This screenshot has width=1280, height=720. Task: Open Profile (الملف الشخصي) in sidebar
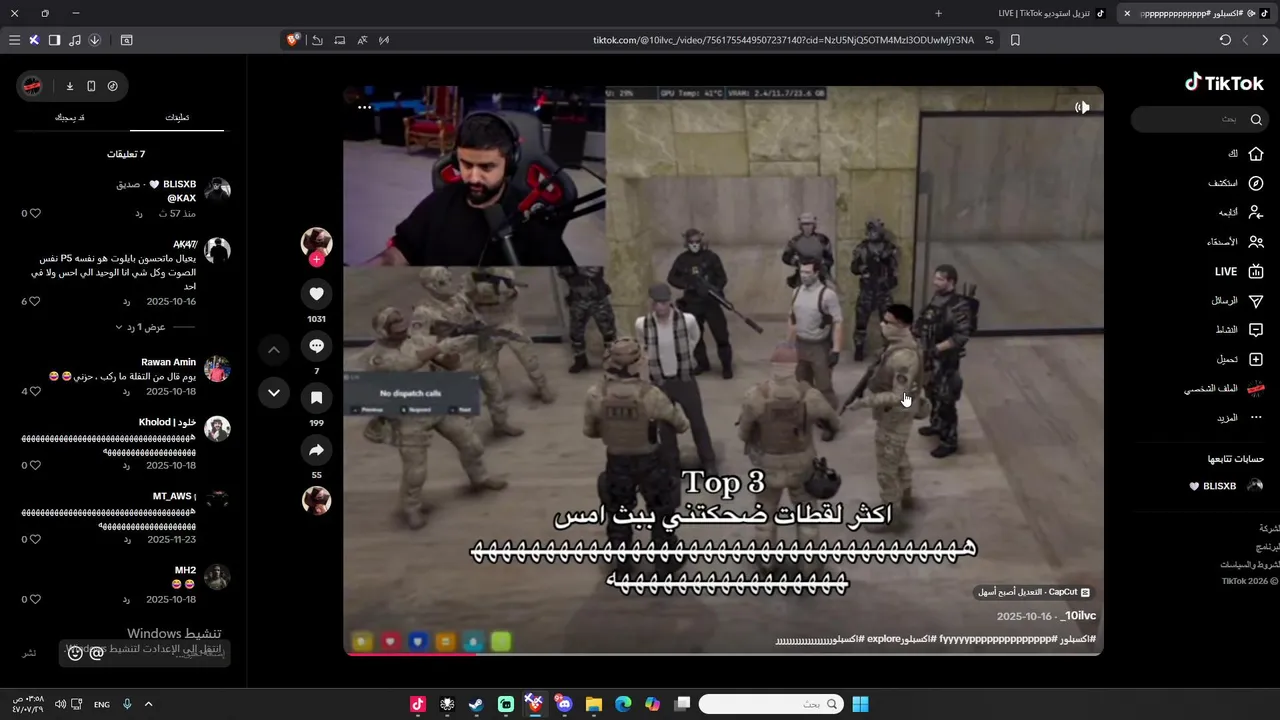(x=1225, y=388)
